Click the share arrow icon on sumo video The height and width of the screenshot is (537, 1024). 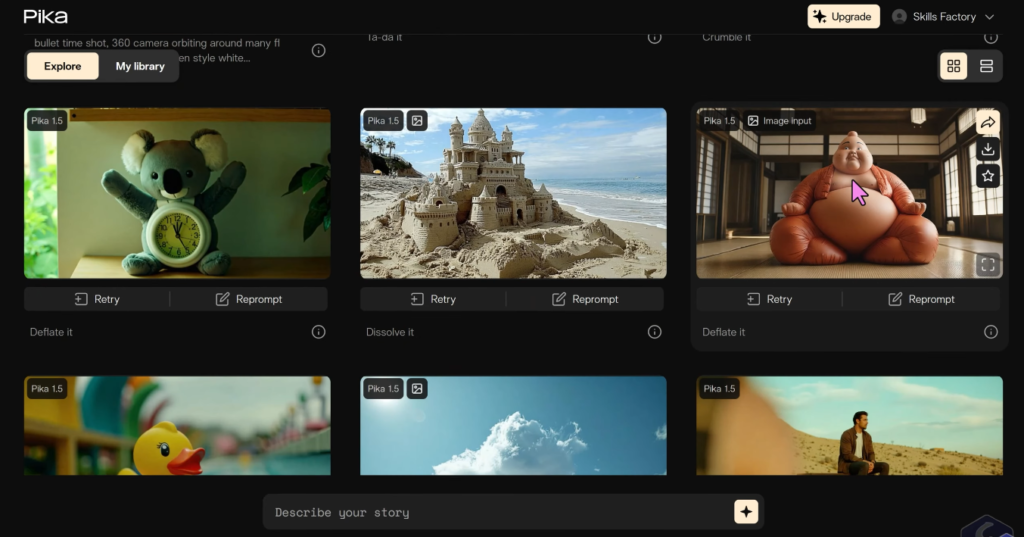988,122
